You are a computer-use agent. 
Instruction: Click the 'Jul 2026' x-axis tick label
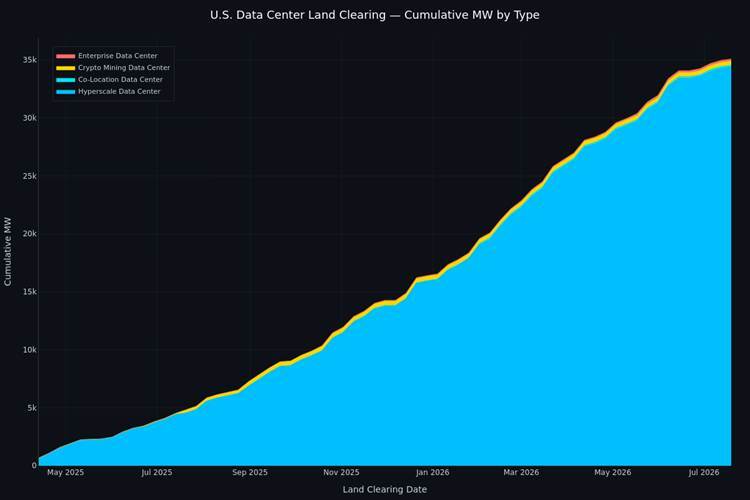tap(704, 473)
